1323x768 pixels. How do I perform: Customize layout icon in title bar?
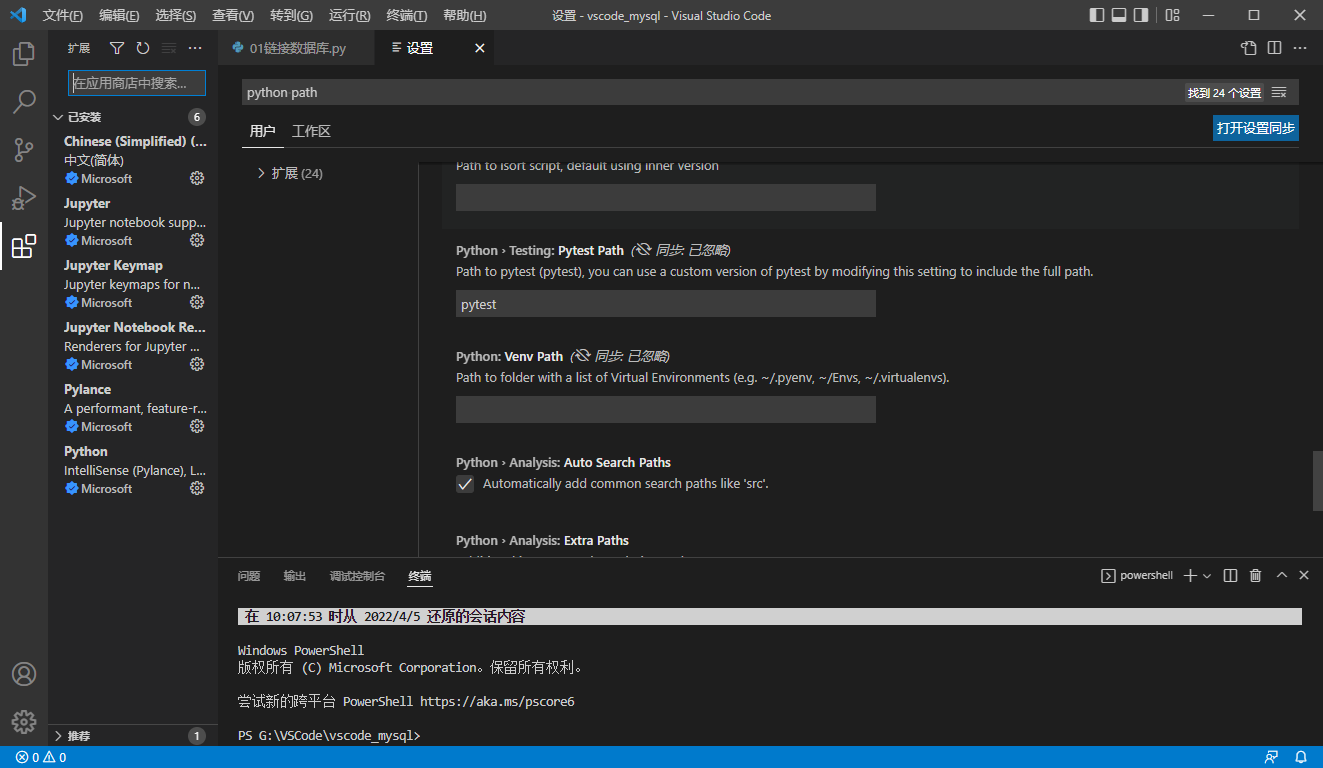pyautogui.click(x=1173, y=15)
